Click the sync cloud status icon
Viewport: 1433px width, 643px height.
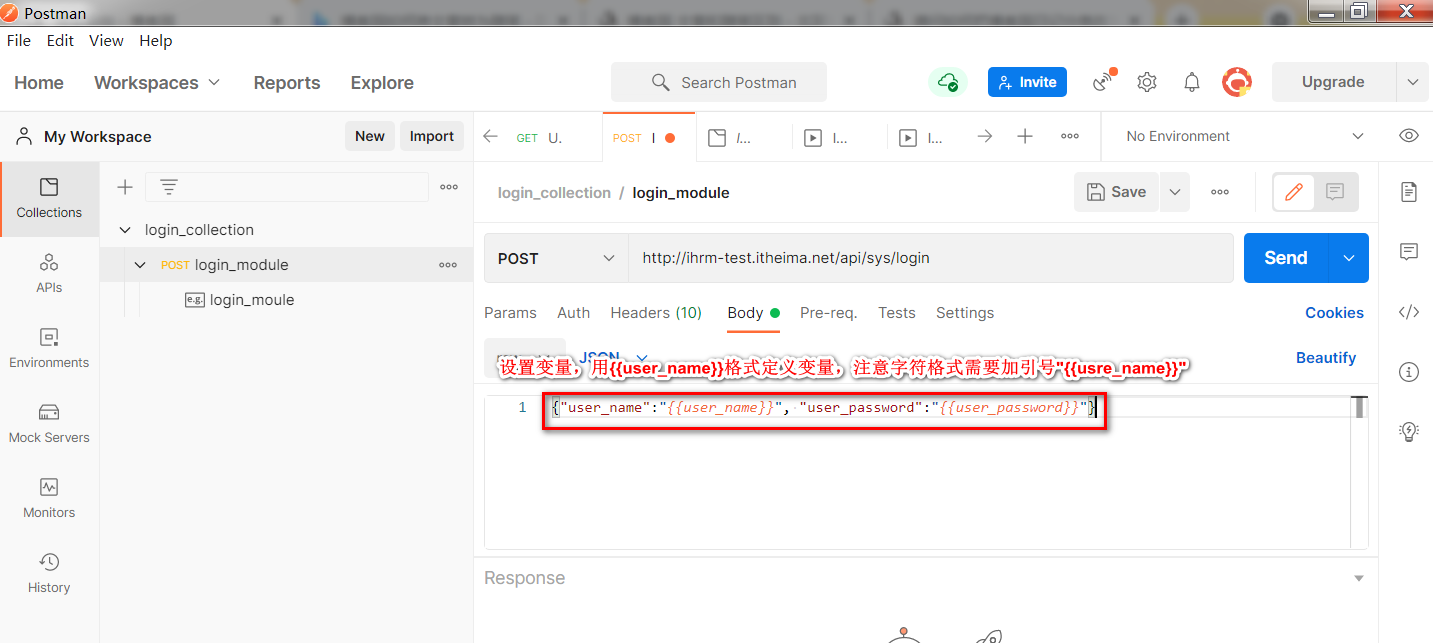coord(947,82)
